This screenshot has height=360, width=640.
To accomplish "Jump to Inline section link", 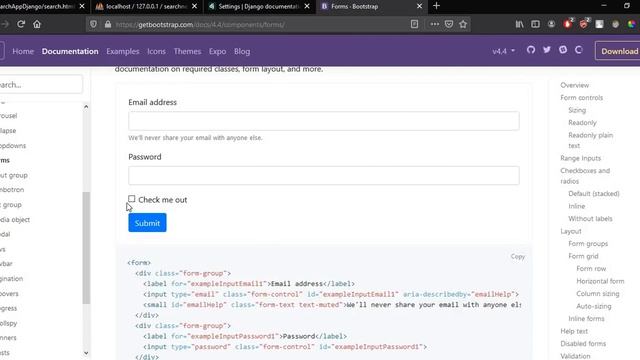I will click(576, 206).
